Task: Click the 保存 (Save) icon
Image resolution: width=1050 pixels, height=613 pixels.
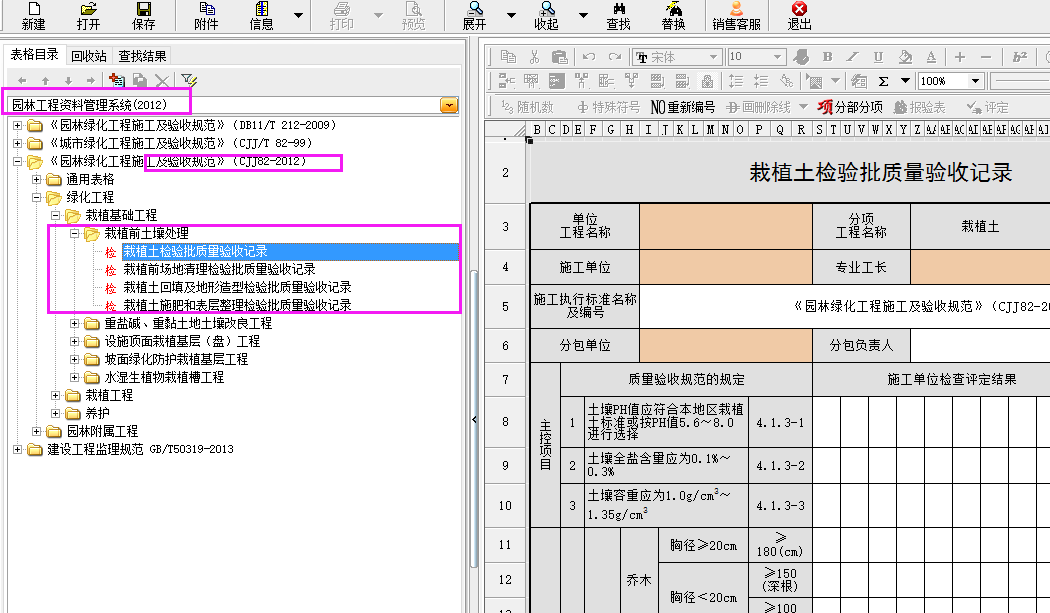Action: point(143,15)
